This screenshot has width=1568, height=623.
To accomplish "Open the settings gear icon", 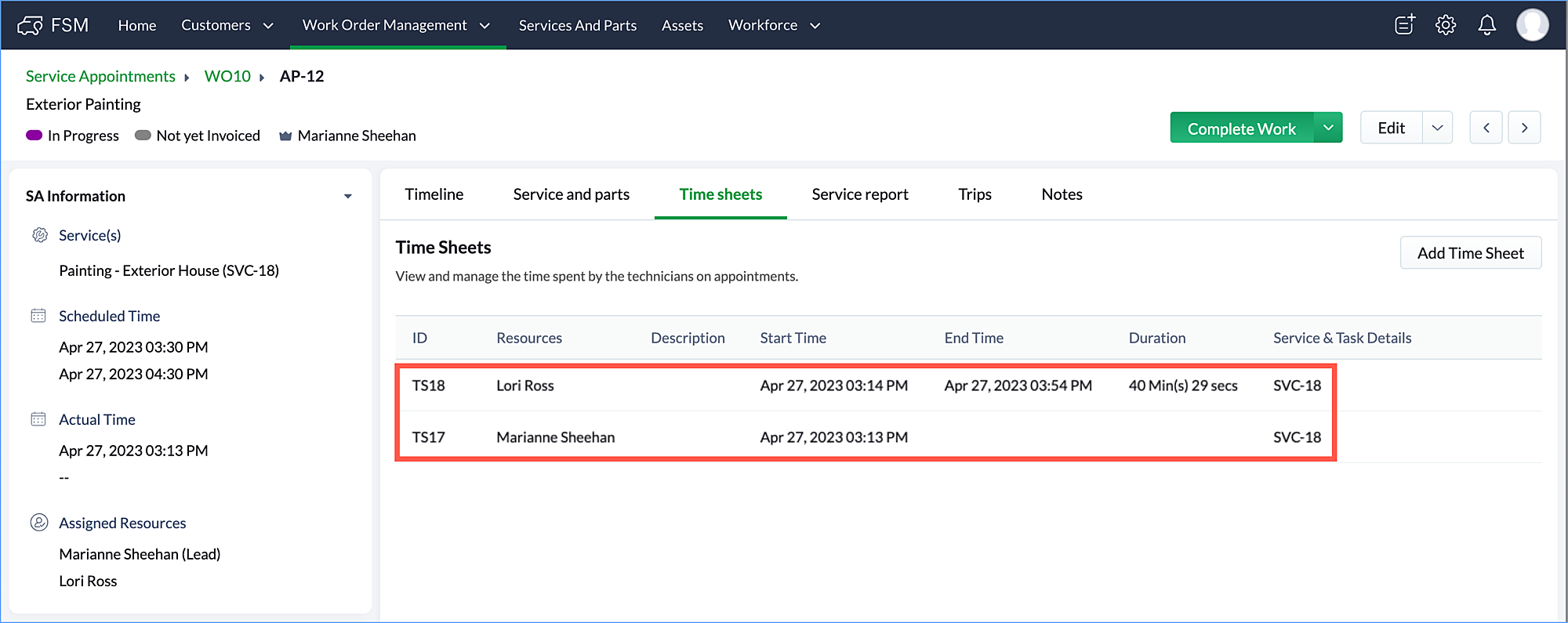I will tap(1446, 25).
